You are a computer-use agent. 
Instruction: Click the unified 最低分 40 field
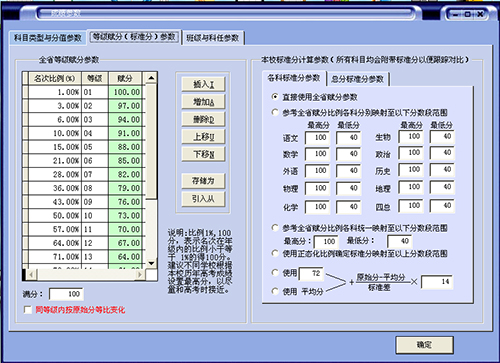click(x=399, y=241)
